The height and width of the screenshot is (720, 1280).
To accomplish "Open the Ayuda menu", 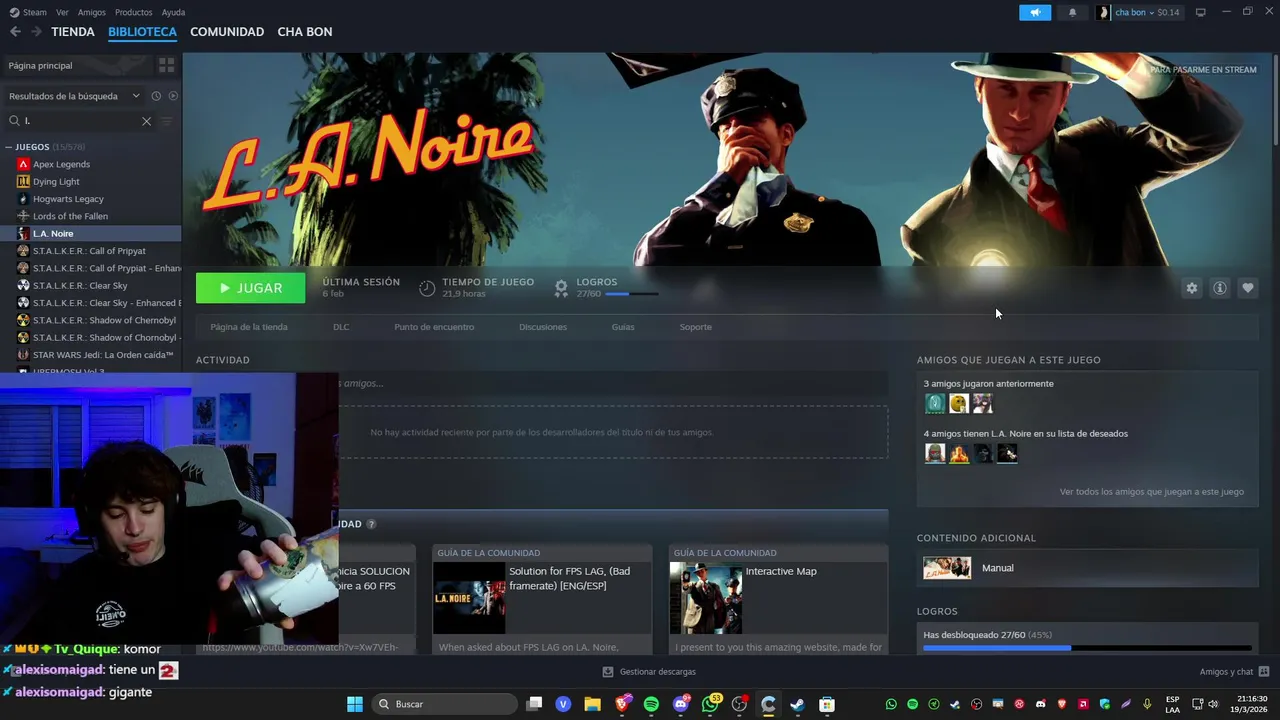I will 173,12.
